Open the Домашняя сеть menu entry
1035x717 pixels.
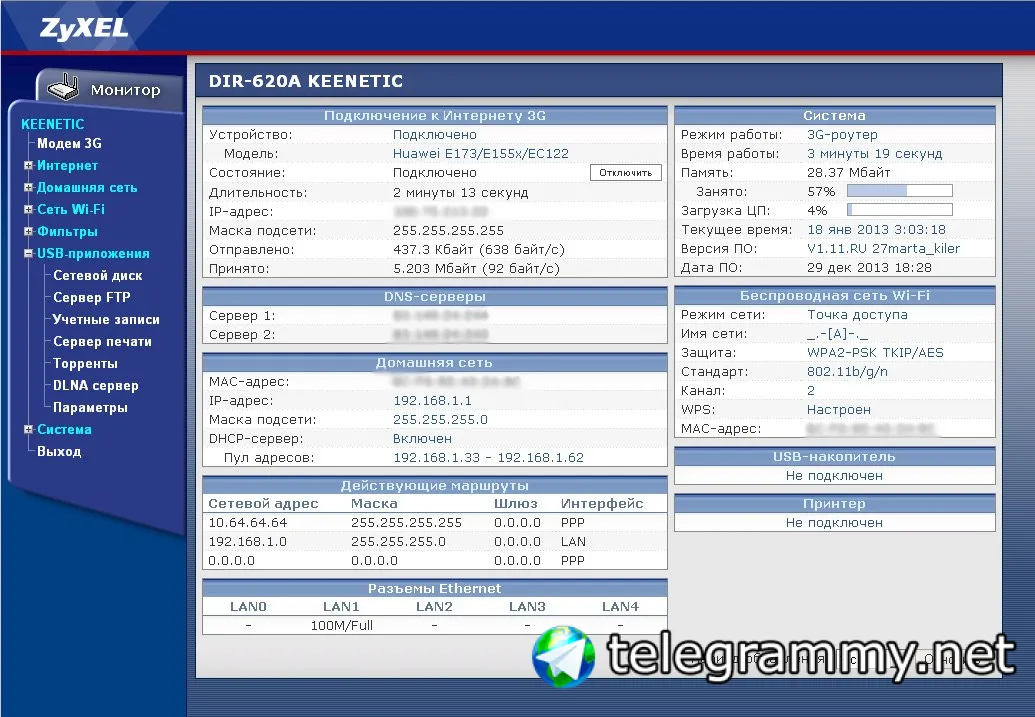click(x=87, y=188)
